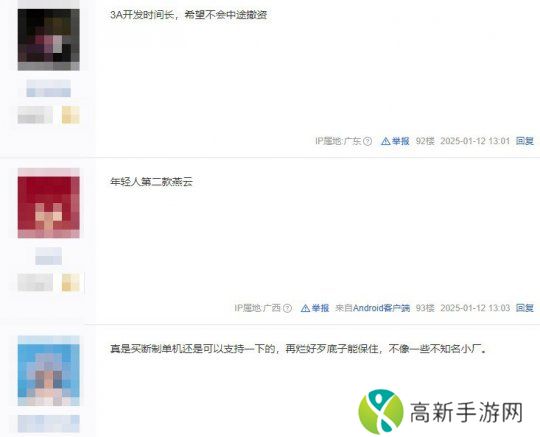Click the warning triangle icon on floor 93
Screen dimensions: 540x437
point(305,308)
